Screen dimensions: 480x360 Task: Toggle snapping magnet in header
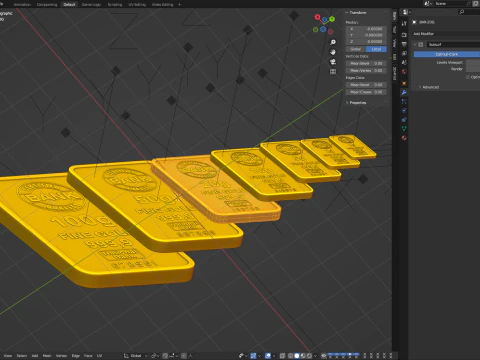[x=165, y=356]
